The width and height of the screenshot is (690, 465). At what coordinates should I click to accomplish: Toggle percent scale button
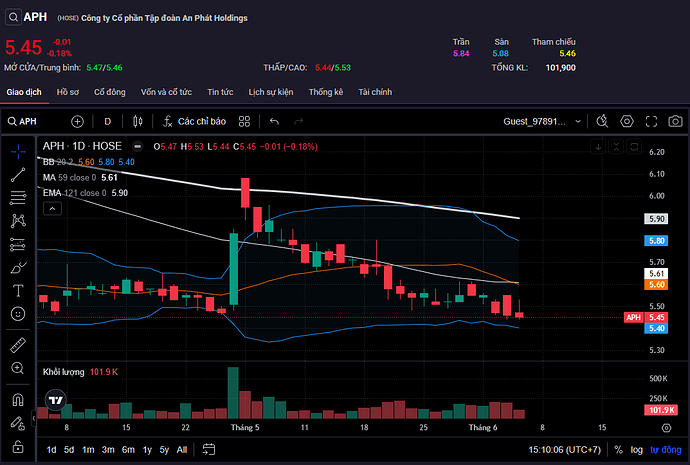(618, 450)
